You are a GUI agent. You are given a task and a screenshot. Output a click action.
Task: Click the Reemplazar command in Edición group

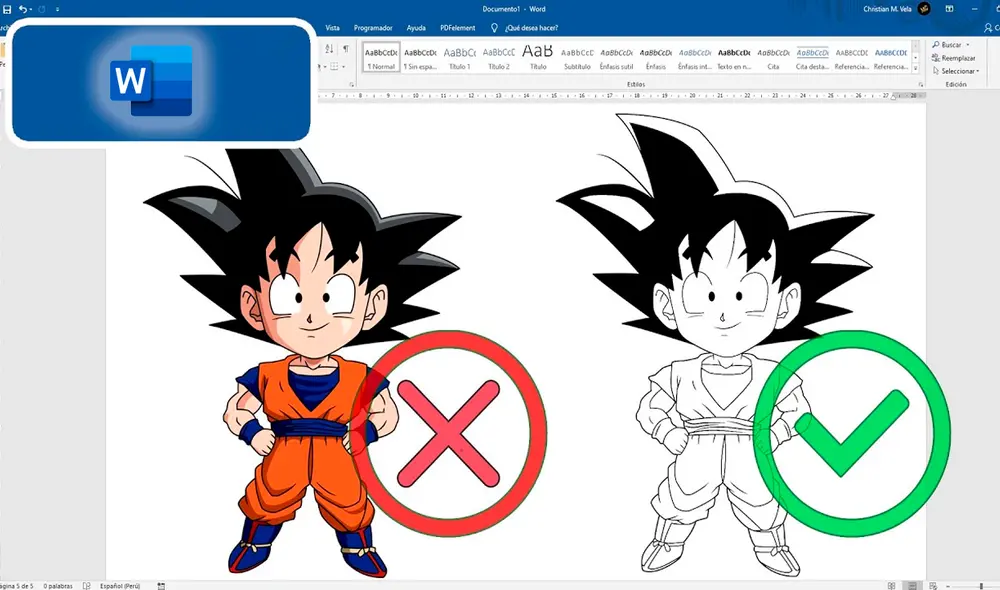point(956,58)
